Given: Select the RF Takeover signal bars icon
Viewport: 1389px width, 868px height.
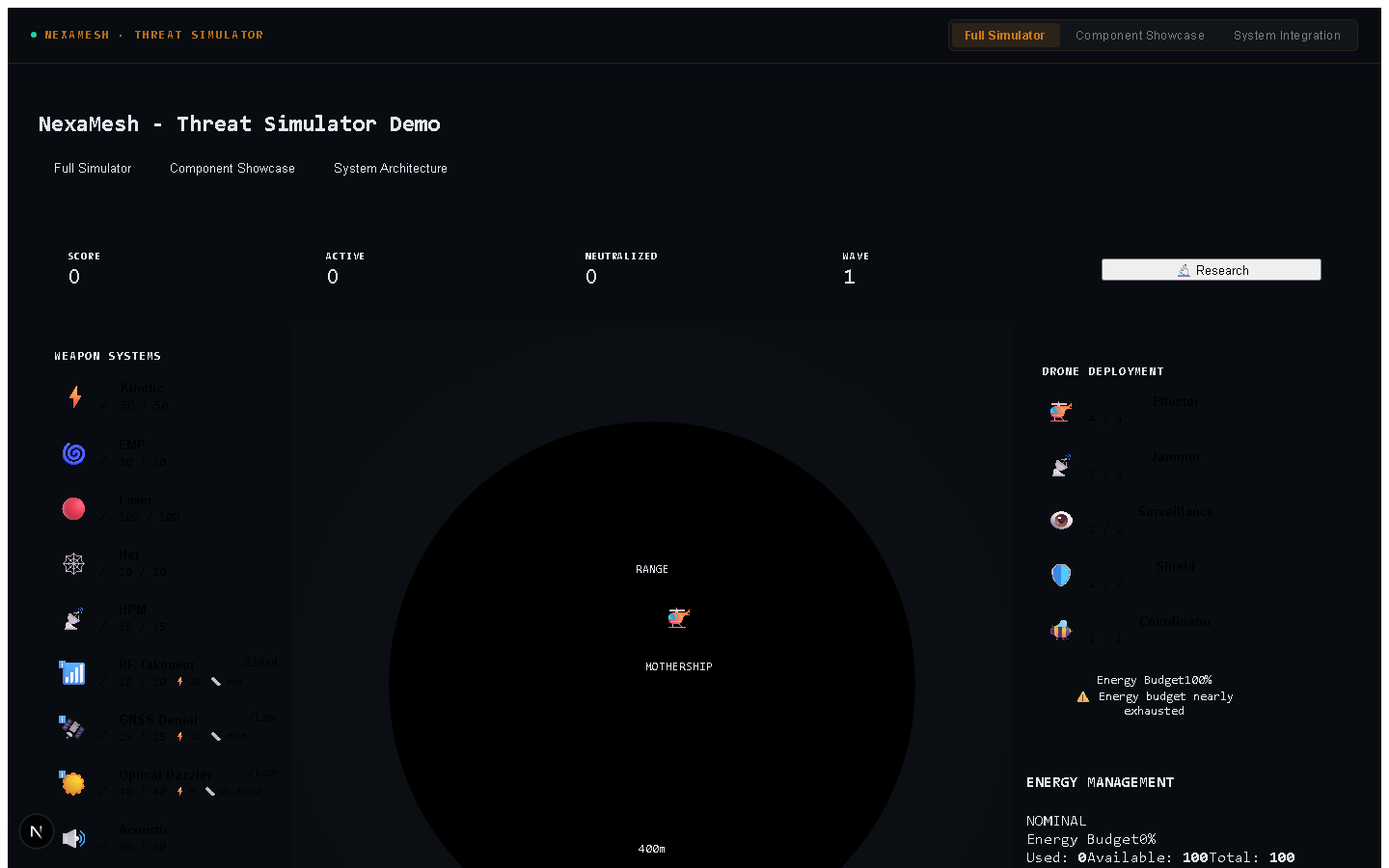Looking at the screenshot, I should pos(72,673).
